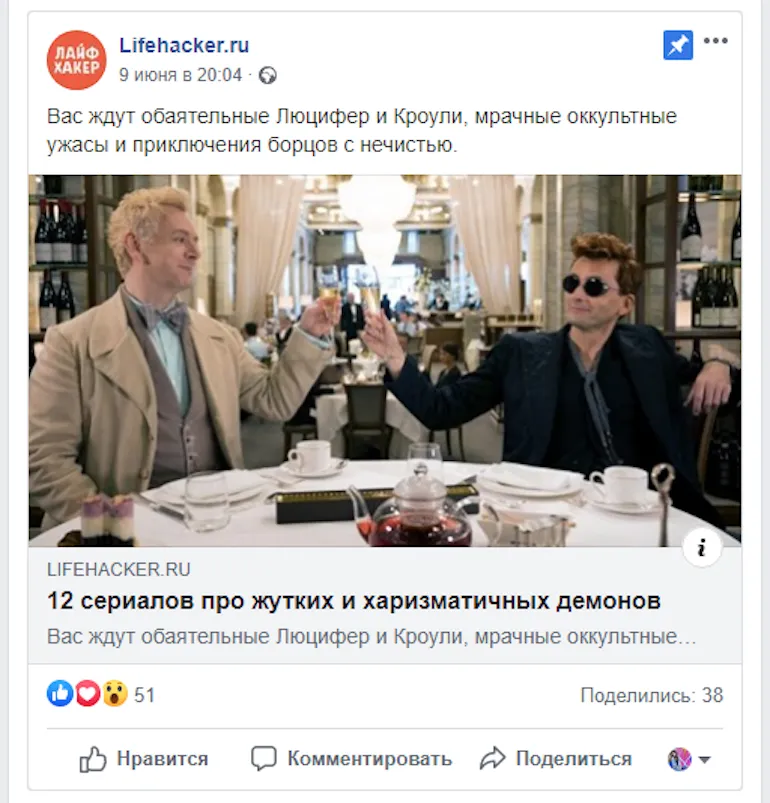Click the restaurant toast preview image
The width and height of the screenshot is (770, 803).
click(x=384, y=361)
